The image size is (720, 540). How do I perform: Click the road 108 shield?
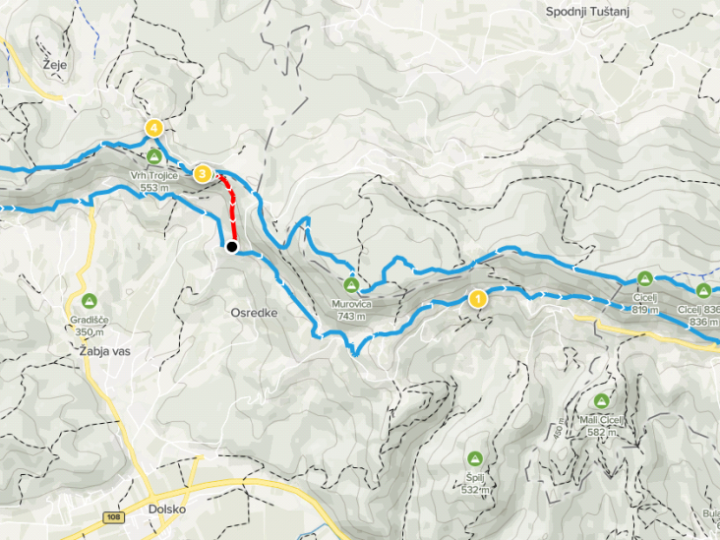pyautogui.click(x=112, y=518)
